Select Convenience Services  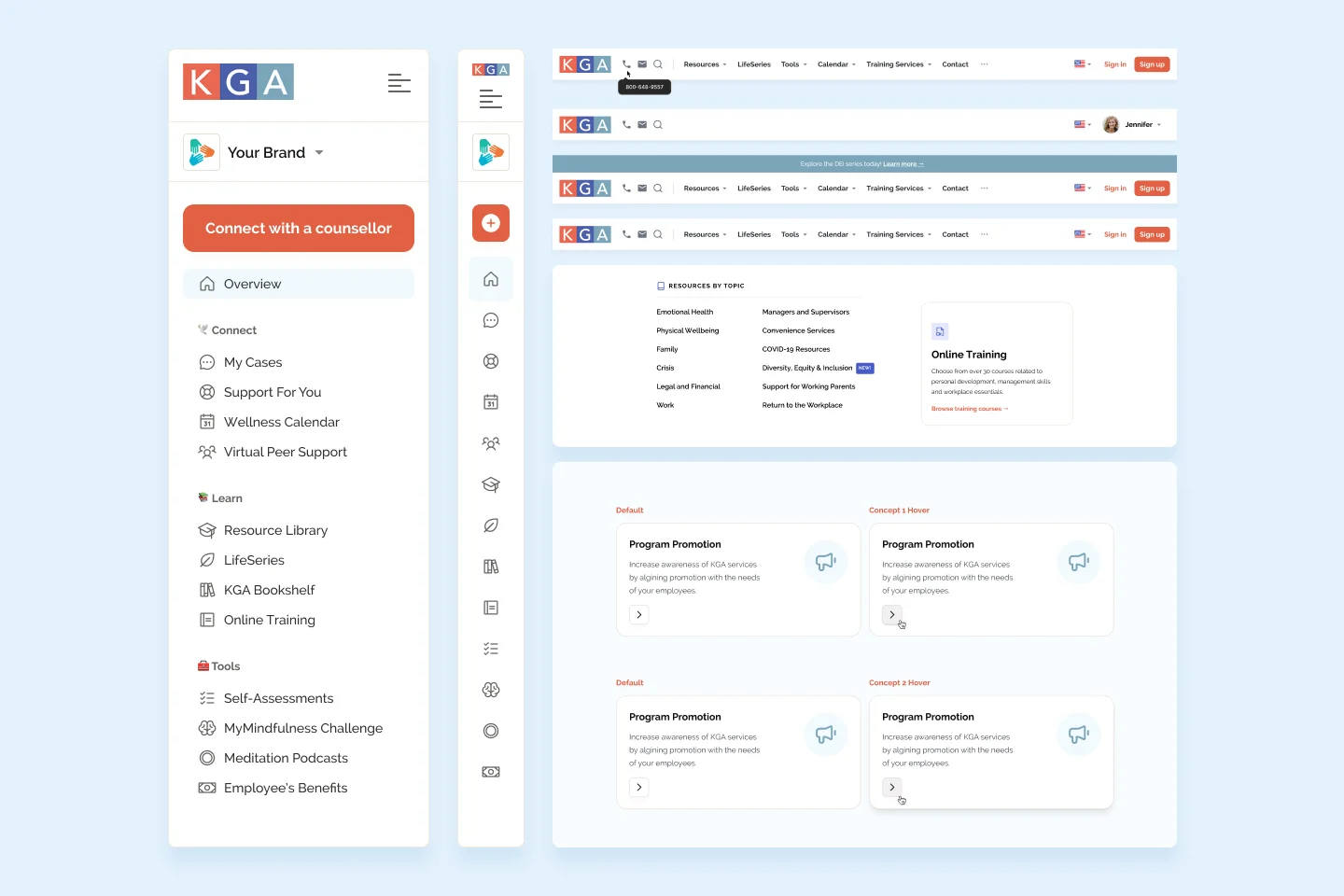coord(798,330)
